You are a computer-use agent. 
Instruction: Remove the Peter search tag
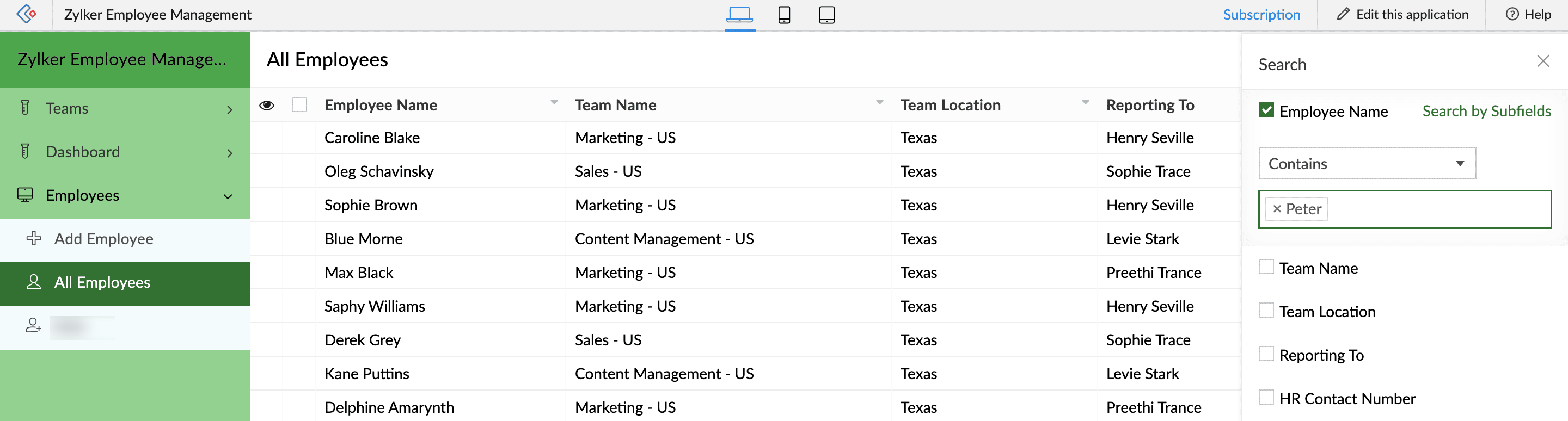(x=1277, y=209)
